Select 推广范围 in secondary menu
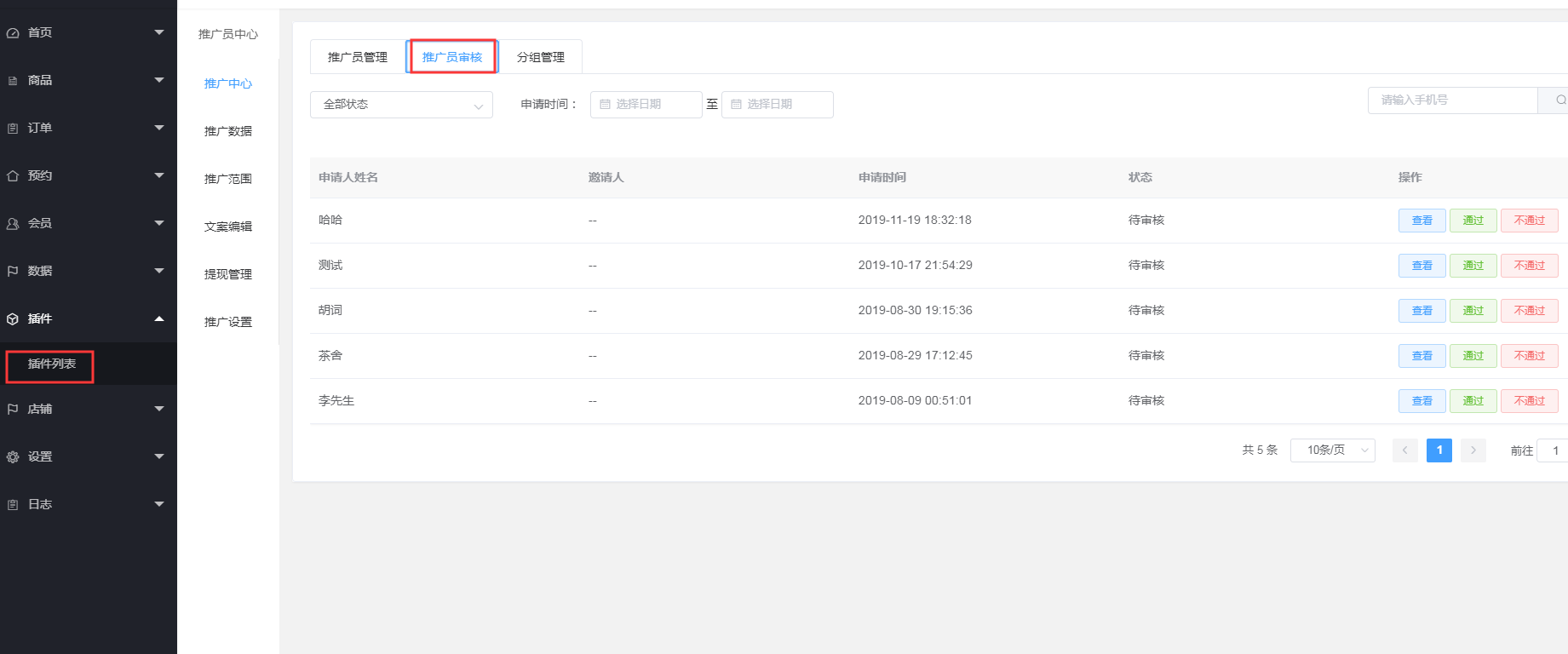1568x654 pixels. coord(228,179)
